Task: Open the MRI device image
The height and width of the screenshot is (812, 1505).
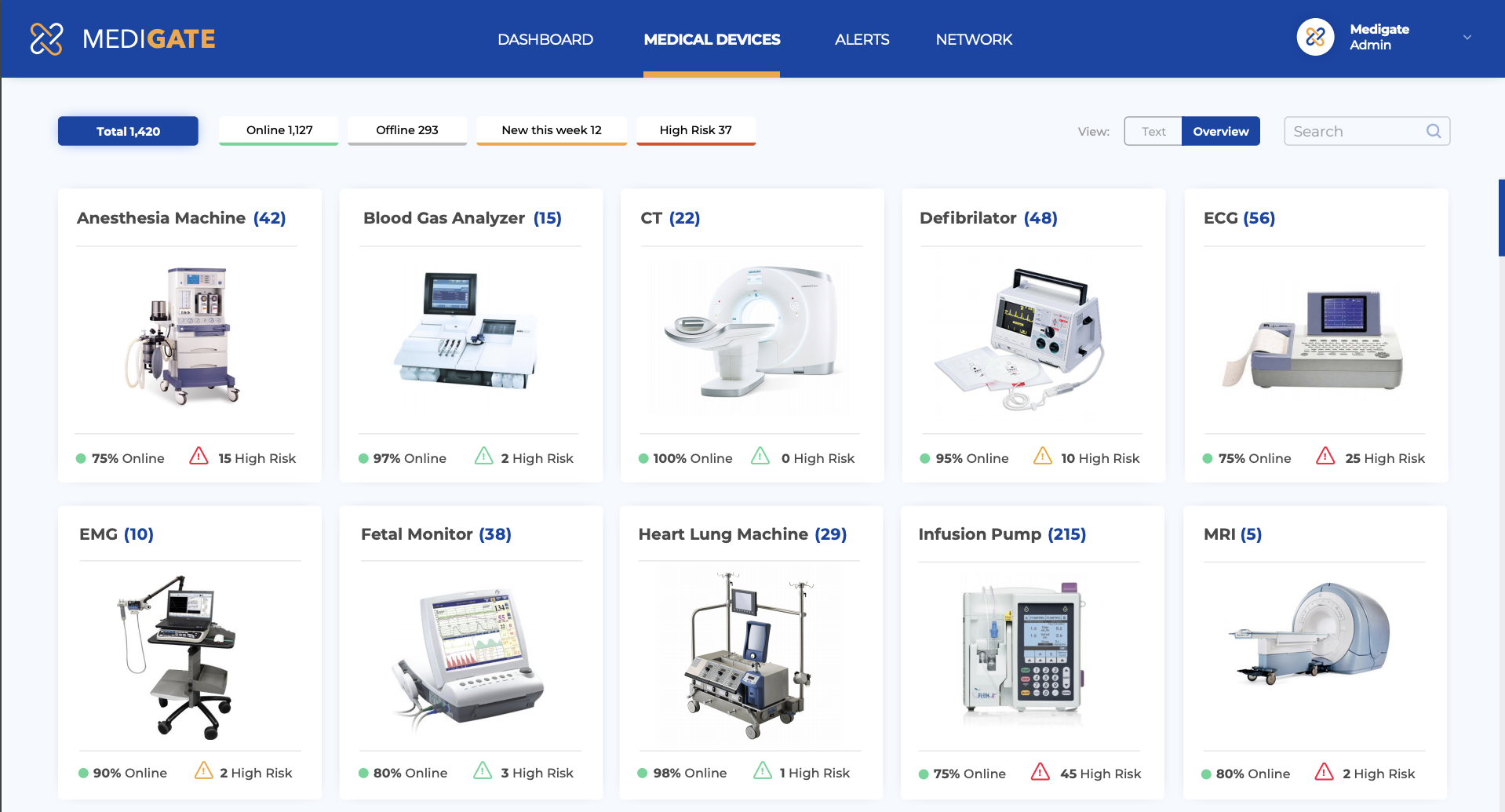Action: tap(1309, 634)
